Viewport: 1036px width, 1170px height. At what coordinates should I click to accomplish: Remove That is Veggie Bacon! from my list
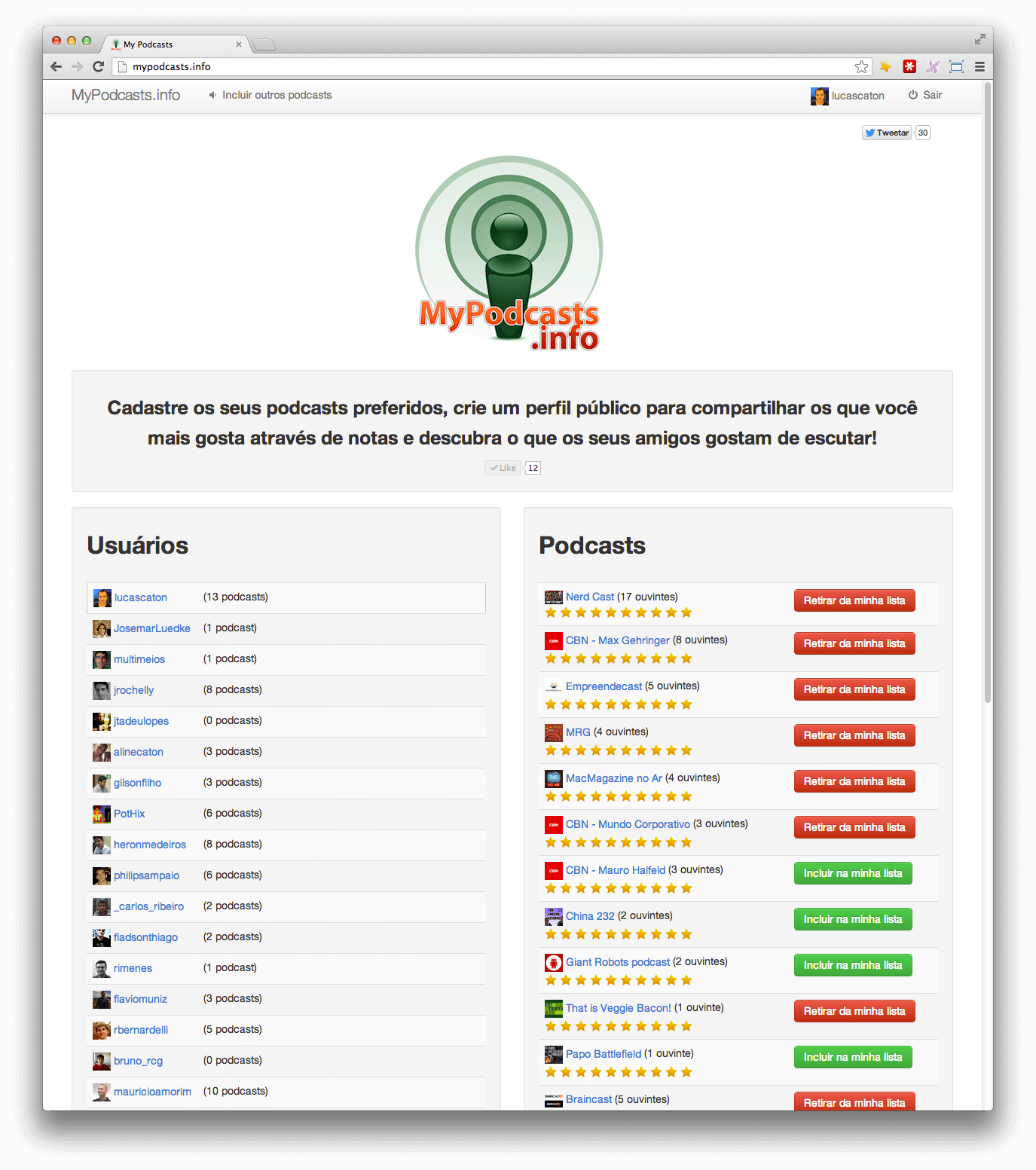coord(854,1011)
